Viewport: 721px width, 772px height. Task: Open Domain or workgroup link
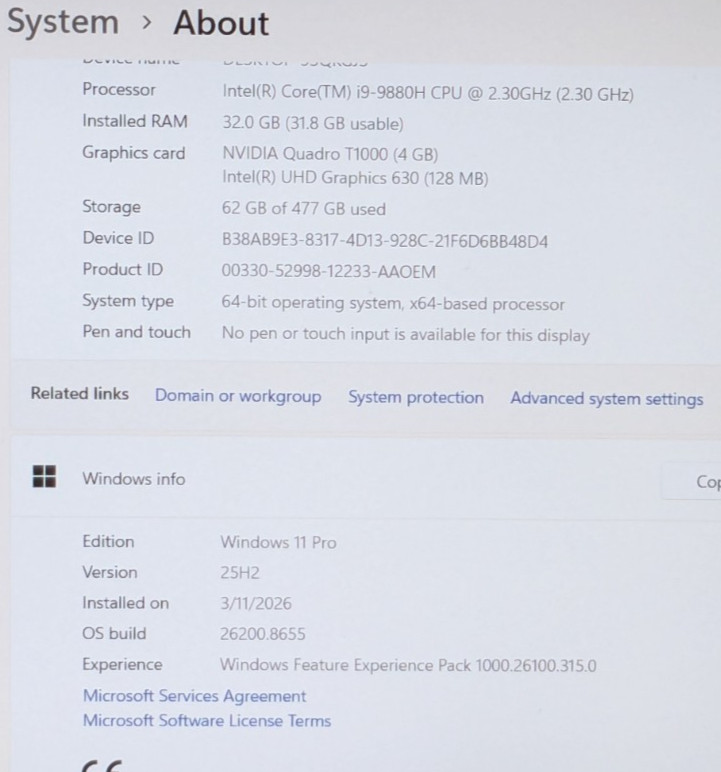pos(238,396)
